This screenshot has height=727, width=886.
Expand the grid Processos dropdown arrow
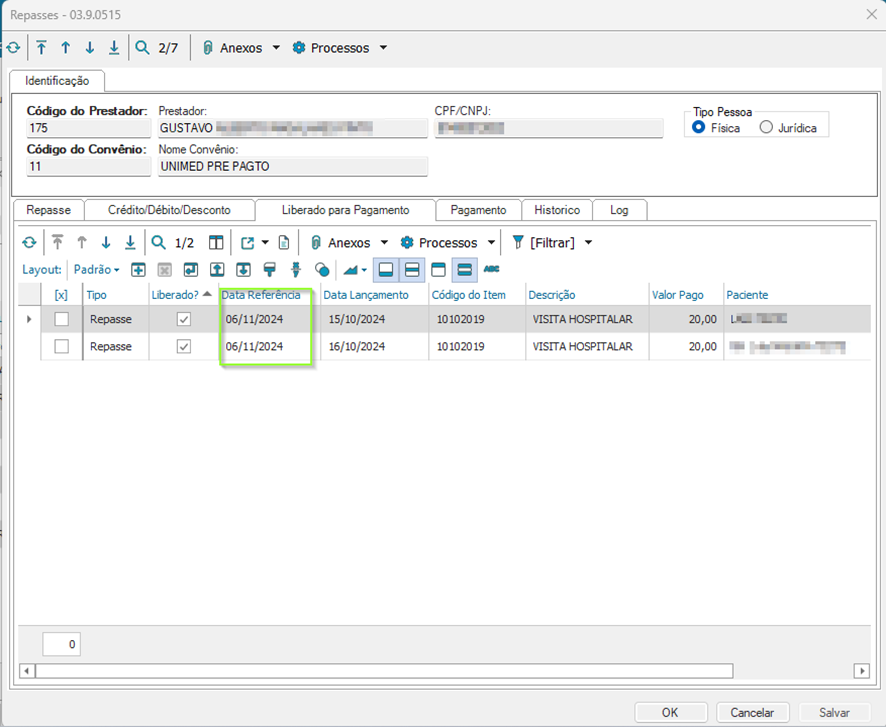point(491,243)
